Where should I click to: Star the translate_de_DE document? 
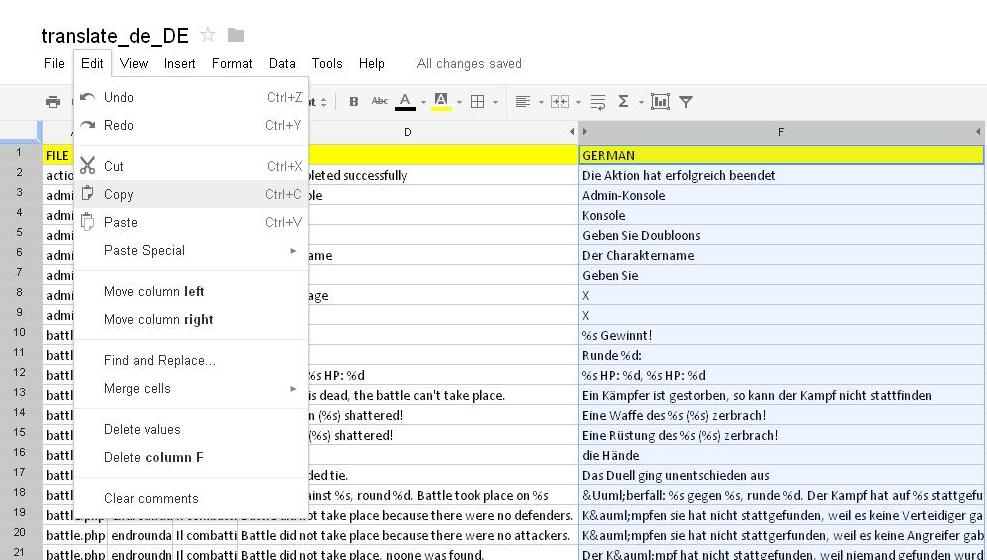[x=208, y=36]
